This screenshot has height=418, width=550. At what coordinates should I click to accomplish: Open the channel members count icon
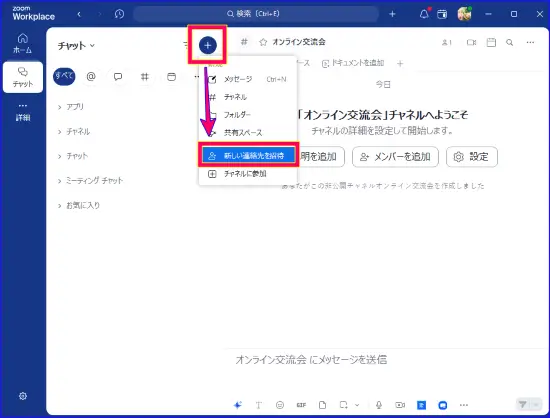[447, 42]
